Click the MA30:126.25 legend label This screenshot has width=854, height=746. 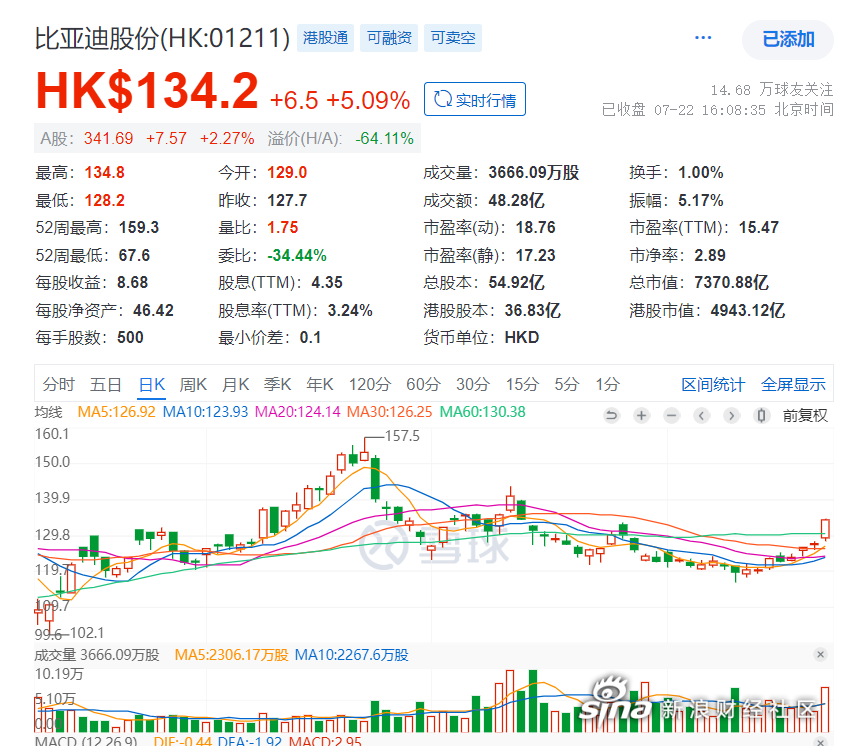389,412
